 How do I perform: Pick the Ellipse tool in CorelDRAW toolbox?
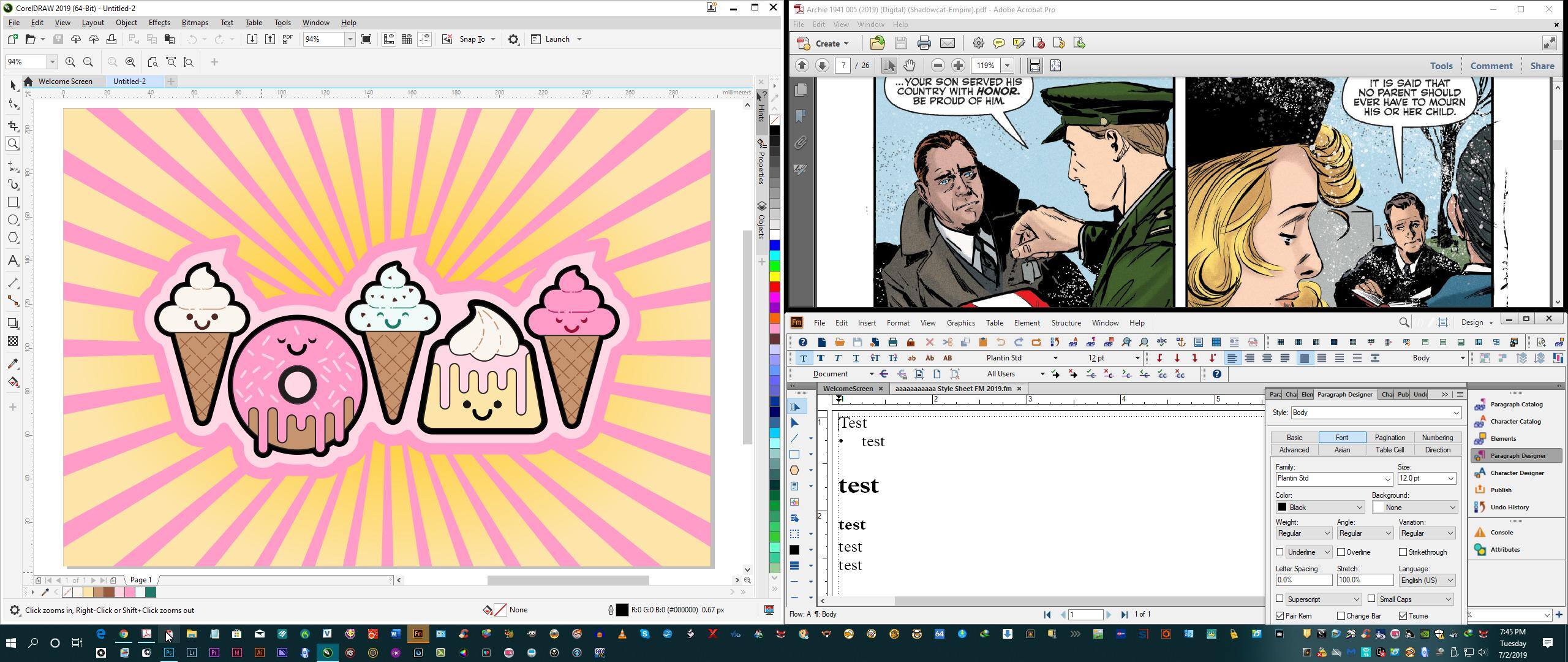click(13, 220)
